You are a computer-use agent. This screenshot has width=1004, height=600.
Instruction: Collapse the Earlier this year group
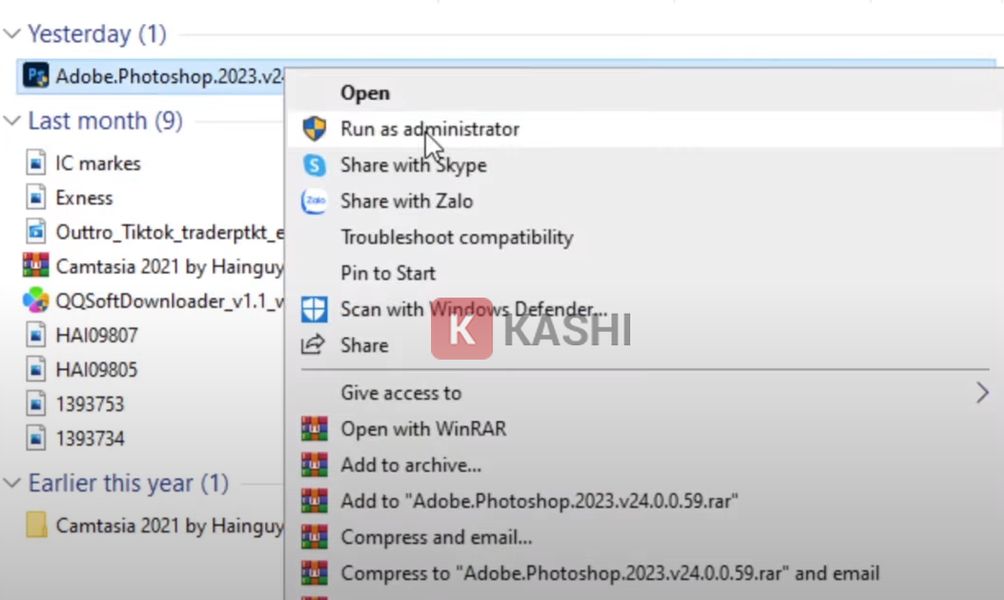click(12, 484)
